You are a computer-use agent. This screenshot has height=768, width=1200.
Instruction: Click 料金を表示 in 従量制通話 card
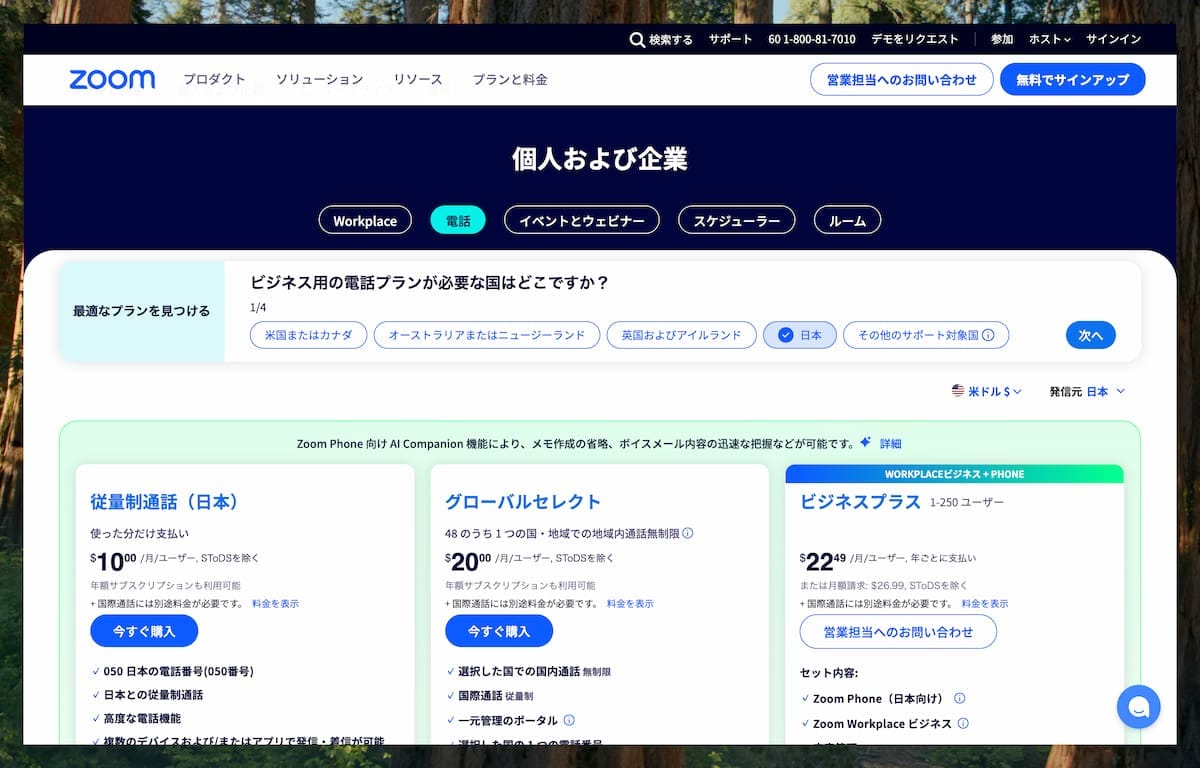pyautogui.click(x=275, y=604)
